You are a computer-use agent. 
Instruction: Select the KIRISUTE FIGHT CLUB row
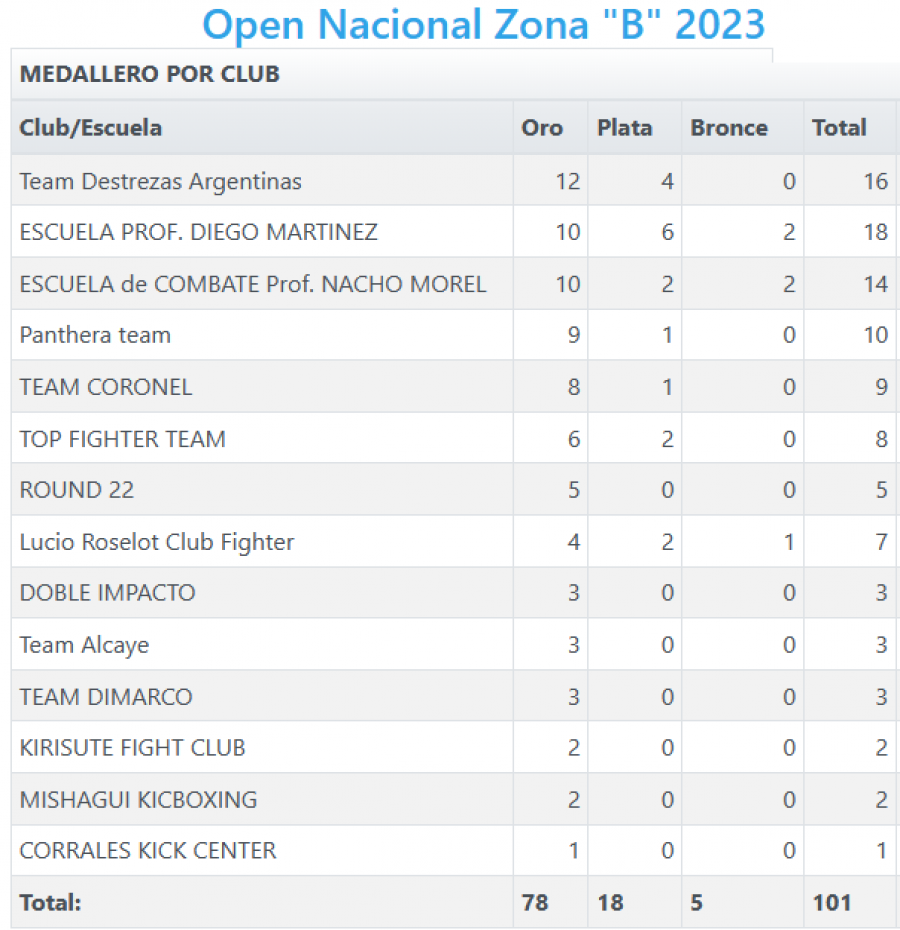[454, 747]
